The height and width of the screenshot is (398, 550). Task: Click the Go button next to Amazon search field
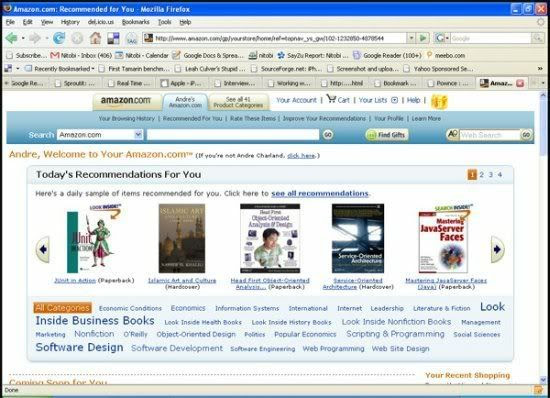[x=328, y=135]
